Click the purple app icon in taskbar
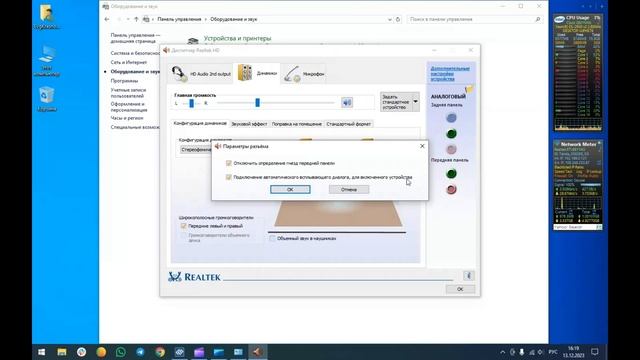This screenshot has width=640, height=360. (199, 352)
